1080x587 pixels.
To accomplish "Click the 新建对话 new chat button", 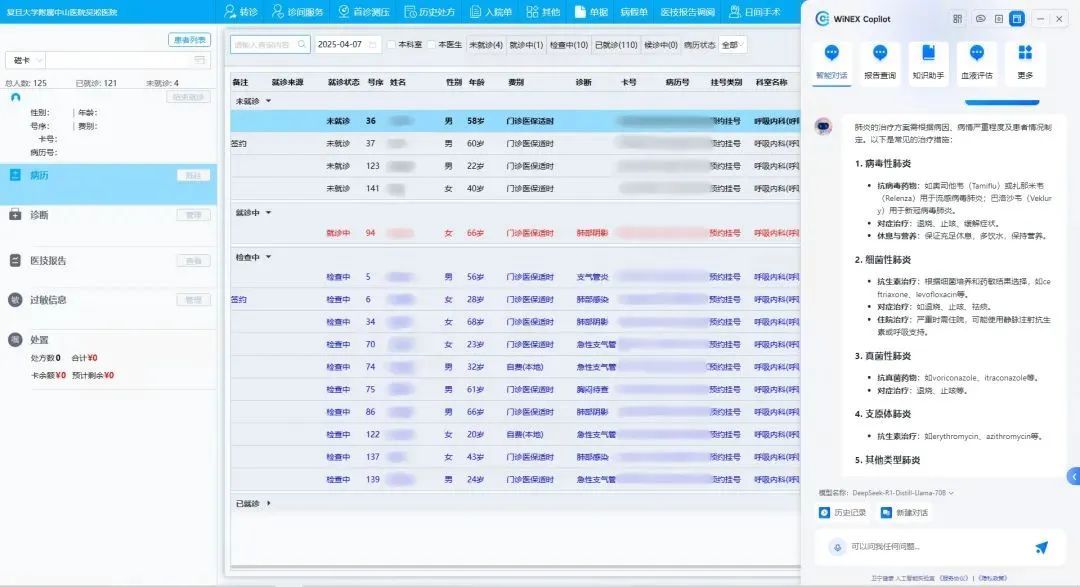I will (x=904, y=513).
